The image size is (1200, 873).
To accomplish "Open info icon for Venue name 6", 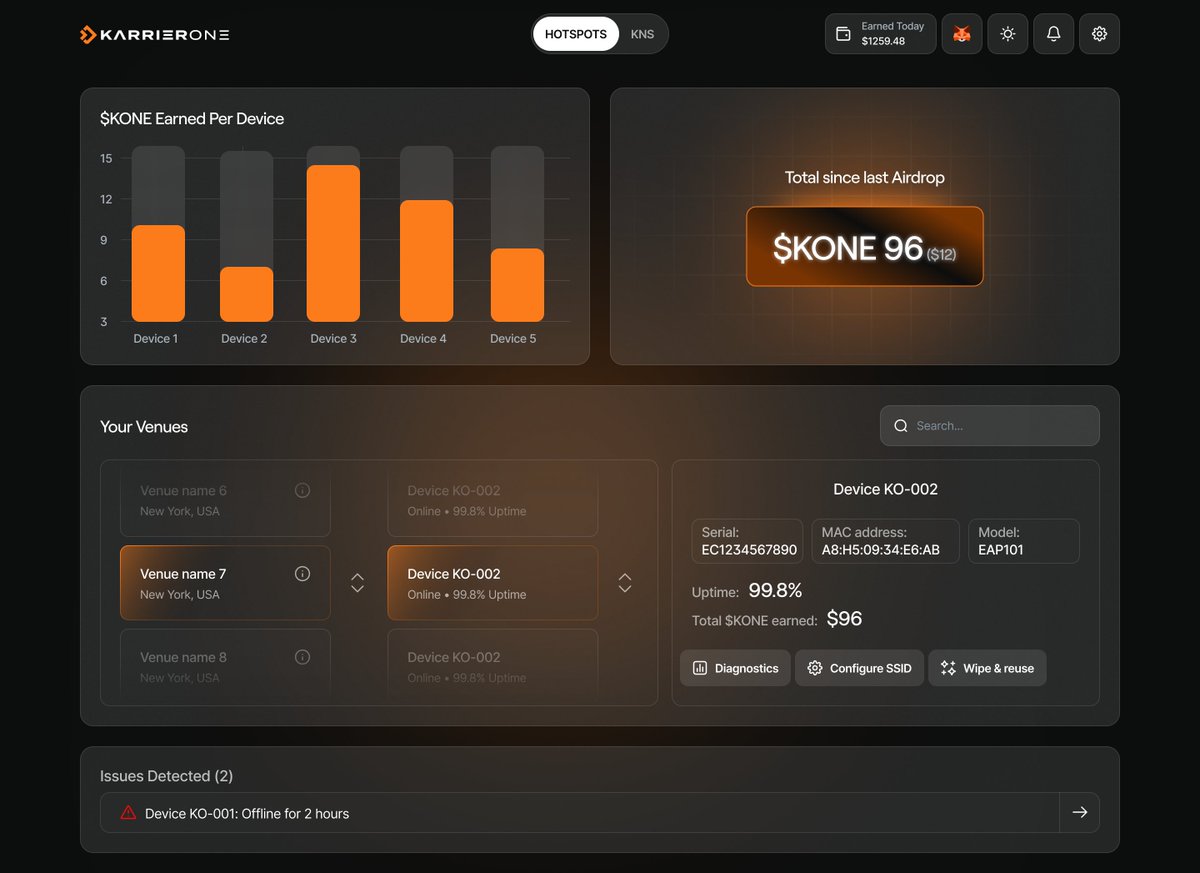I will (303, 490).
